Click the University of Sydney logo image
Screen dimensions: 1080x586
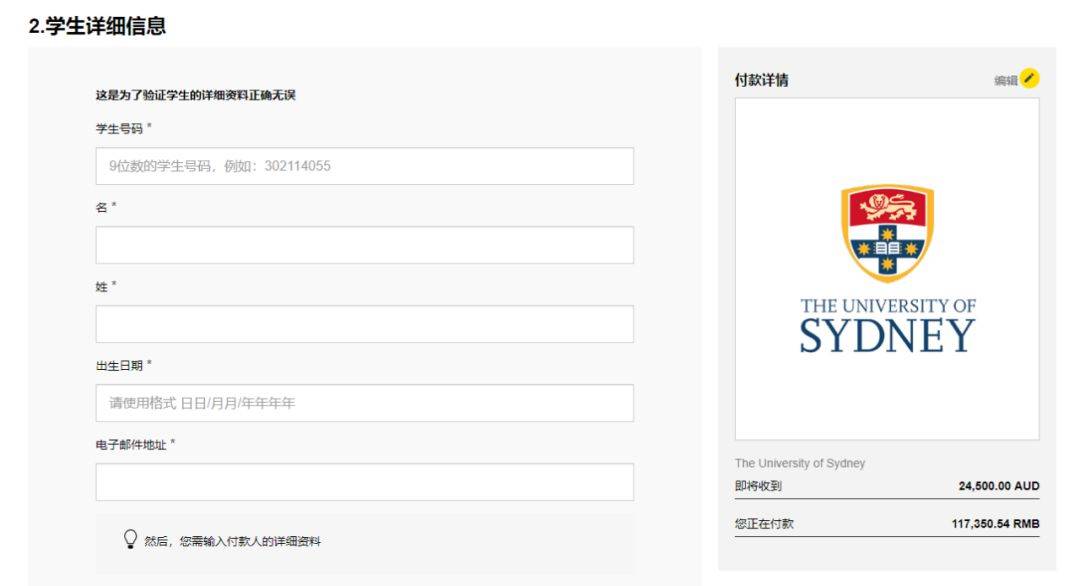pyautogui.click(x=887, y=269)
